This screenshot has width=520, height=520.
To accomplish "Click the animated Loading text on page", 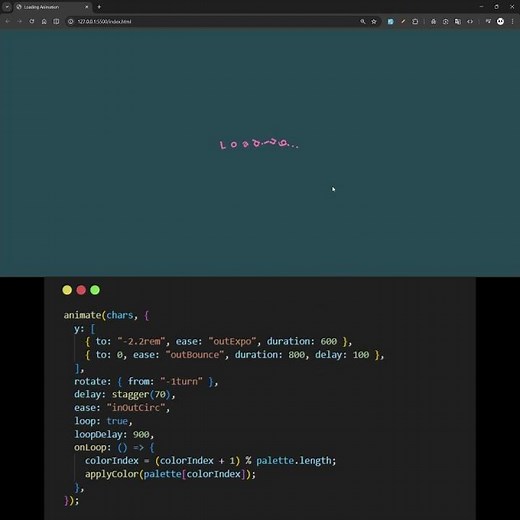I will pos(259,144).
